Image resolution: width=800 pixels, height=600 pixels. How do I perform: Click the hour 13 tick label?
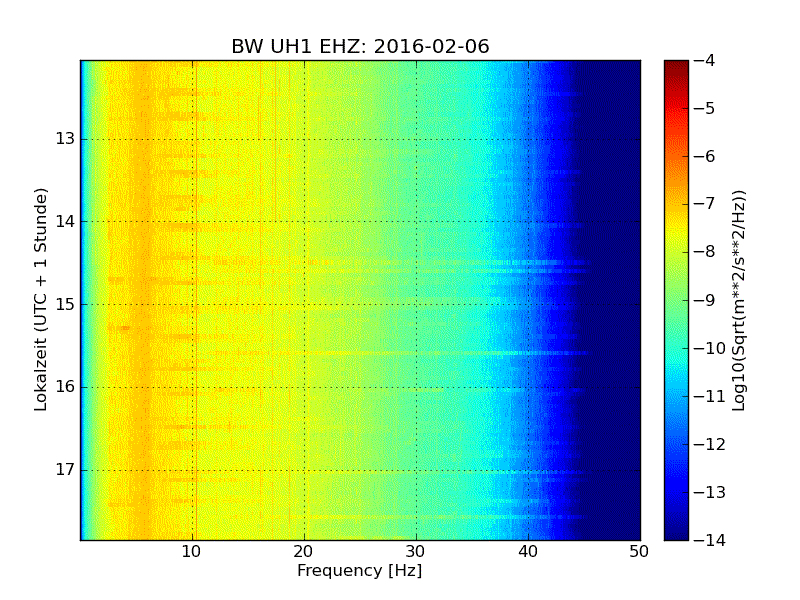65,139
